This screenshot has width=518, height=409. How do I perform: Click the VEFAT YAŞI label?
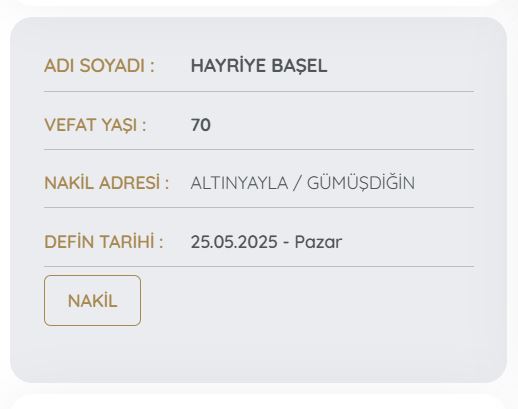(x=95, y=125)
